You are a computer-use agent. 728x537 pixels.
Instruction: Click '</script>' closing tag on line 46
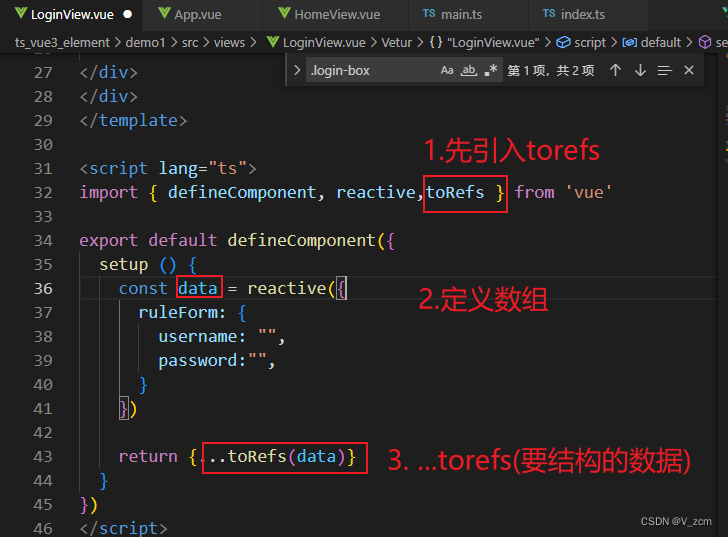[123, 528]
